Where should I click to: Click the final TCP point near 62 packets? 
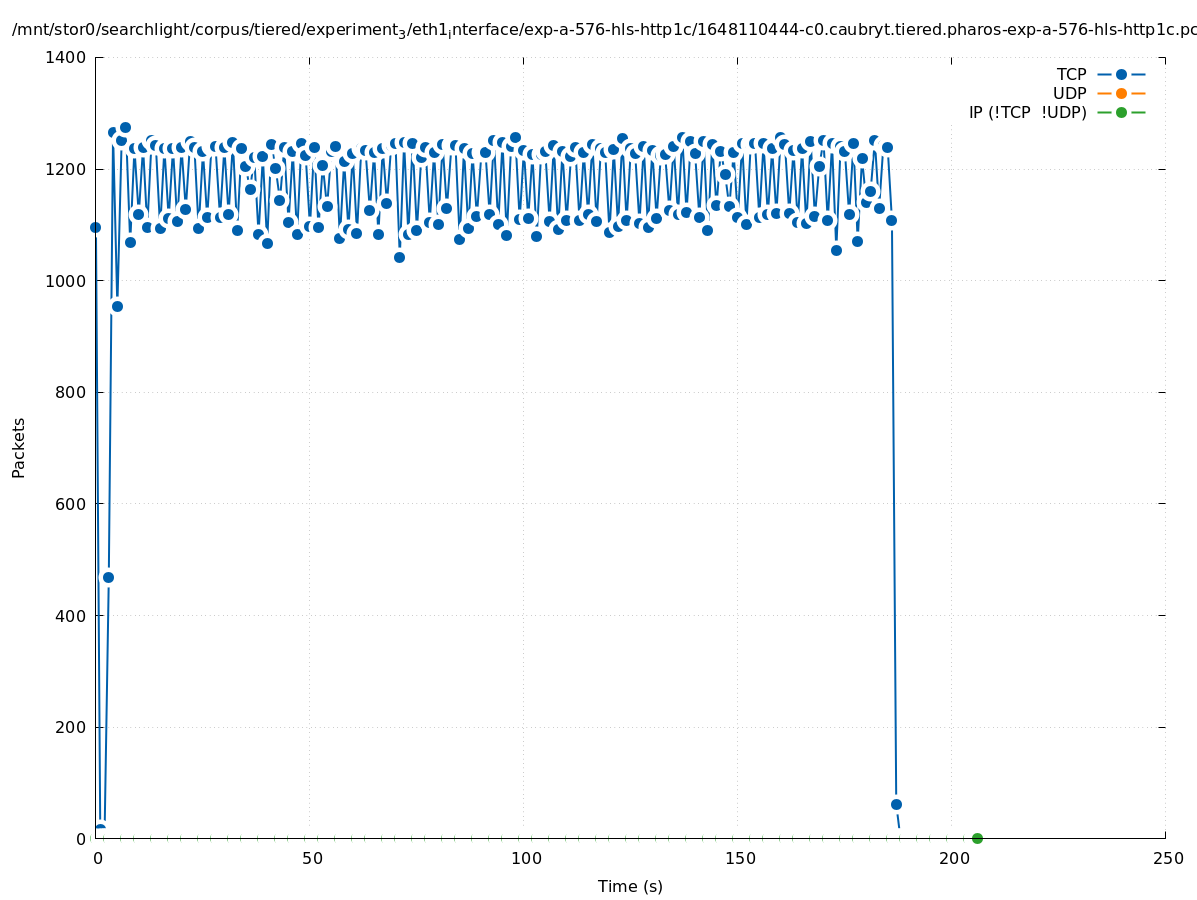pyautogui.click(x=896, y=804)
